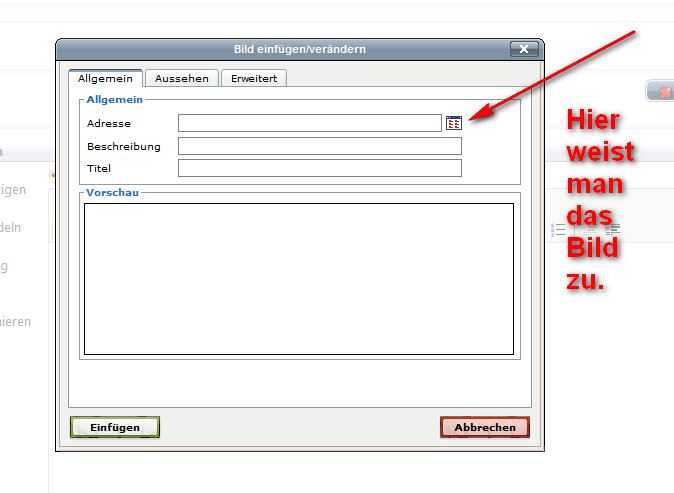The image size is (674, 493).
Task: Click inside the Vorschau preview box
Action: pos(298,279)
